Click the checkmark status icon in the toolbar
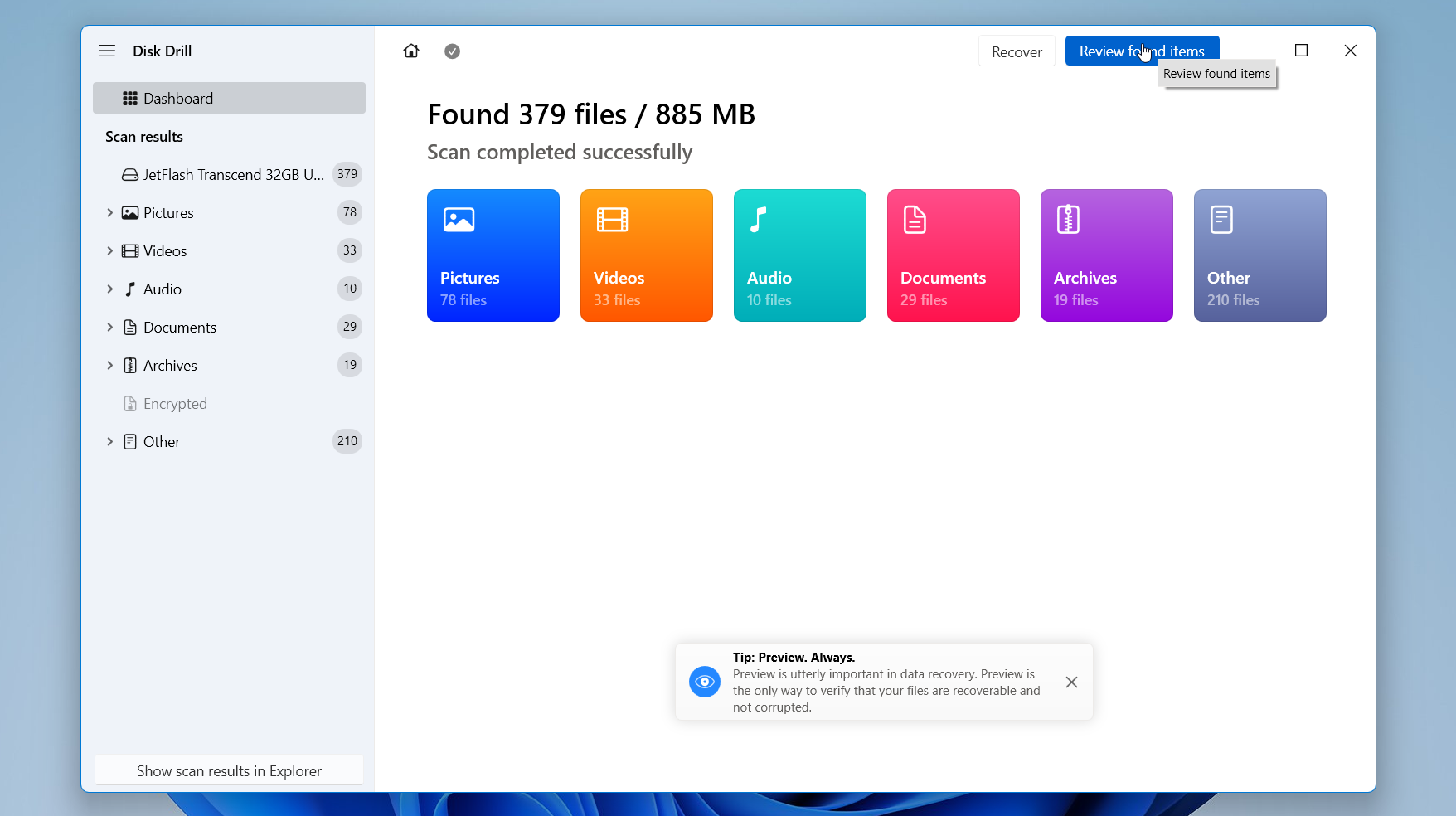Screen dimensions: 1456x816 click(452, 51)
